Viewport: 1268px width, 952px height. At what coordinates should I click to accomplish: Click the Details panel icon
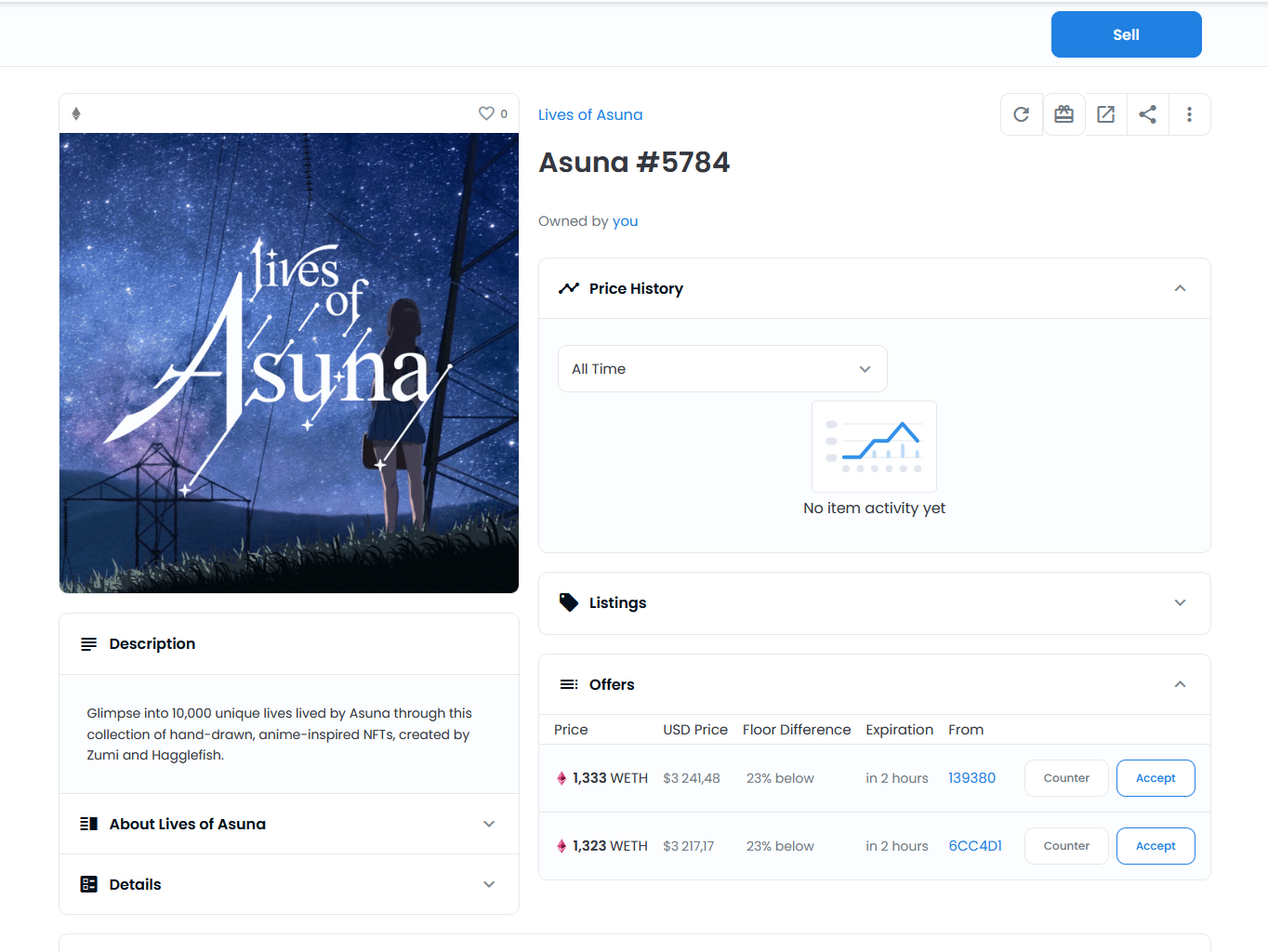88,884
